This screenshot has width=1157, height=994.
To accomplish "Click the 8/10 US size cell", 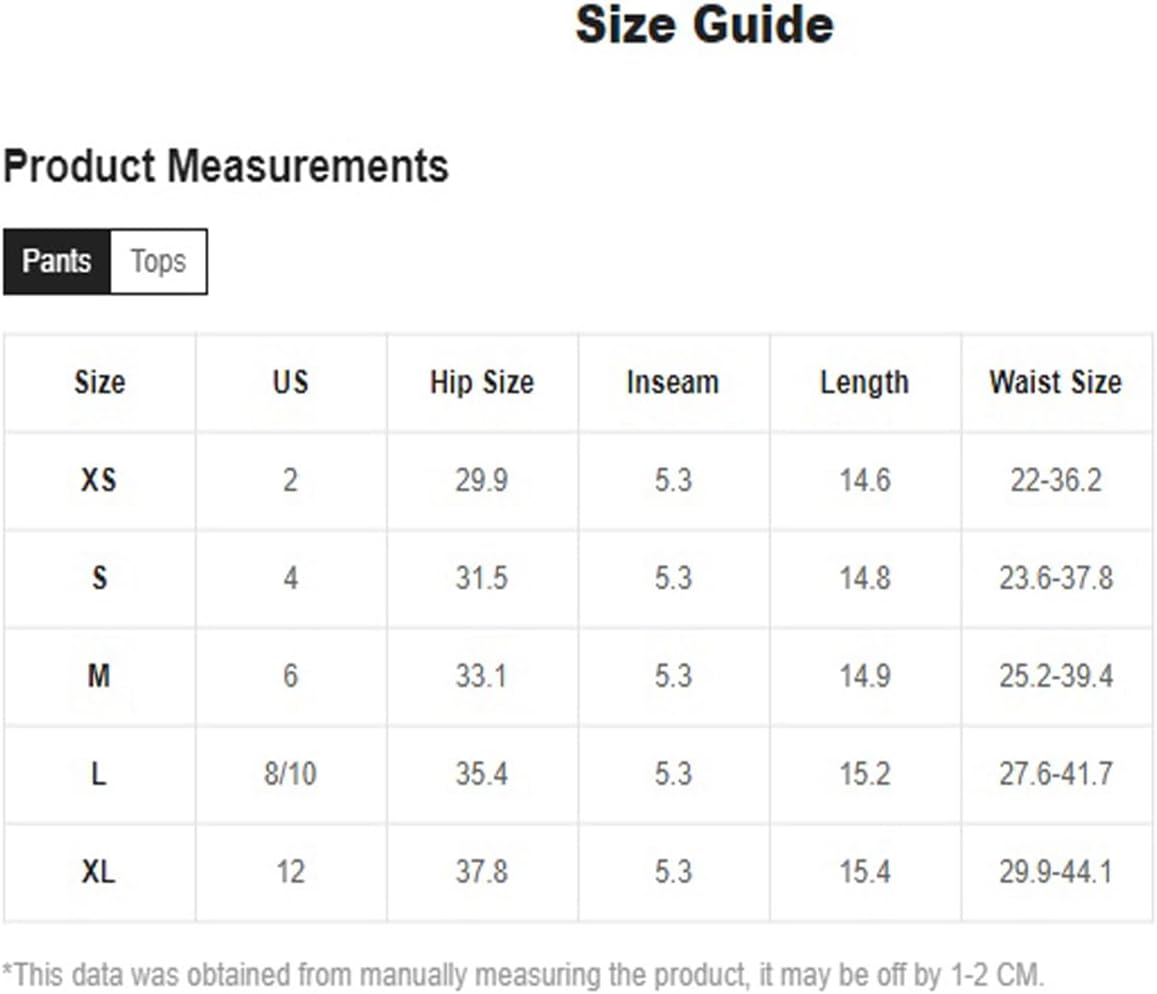I will [x=291, y=774].
